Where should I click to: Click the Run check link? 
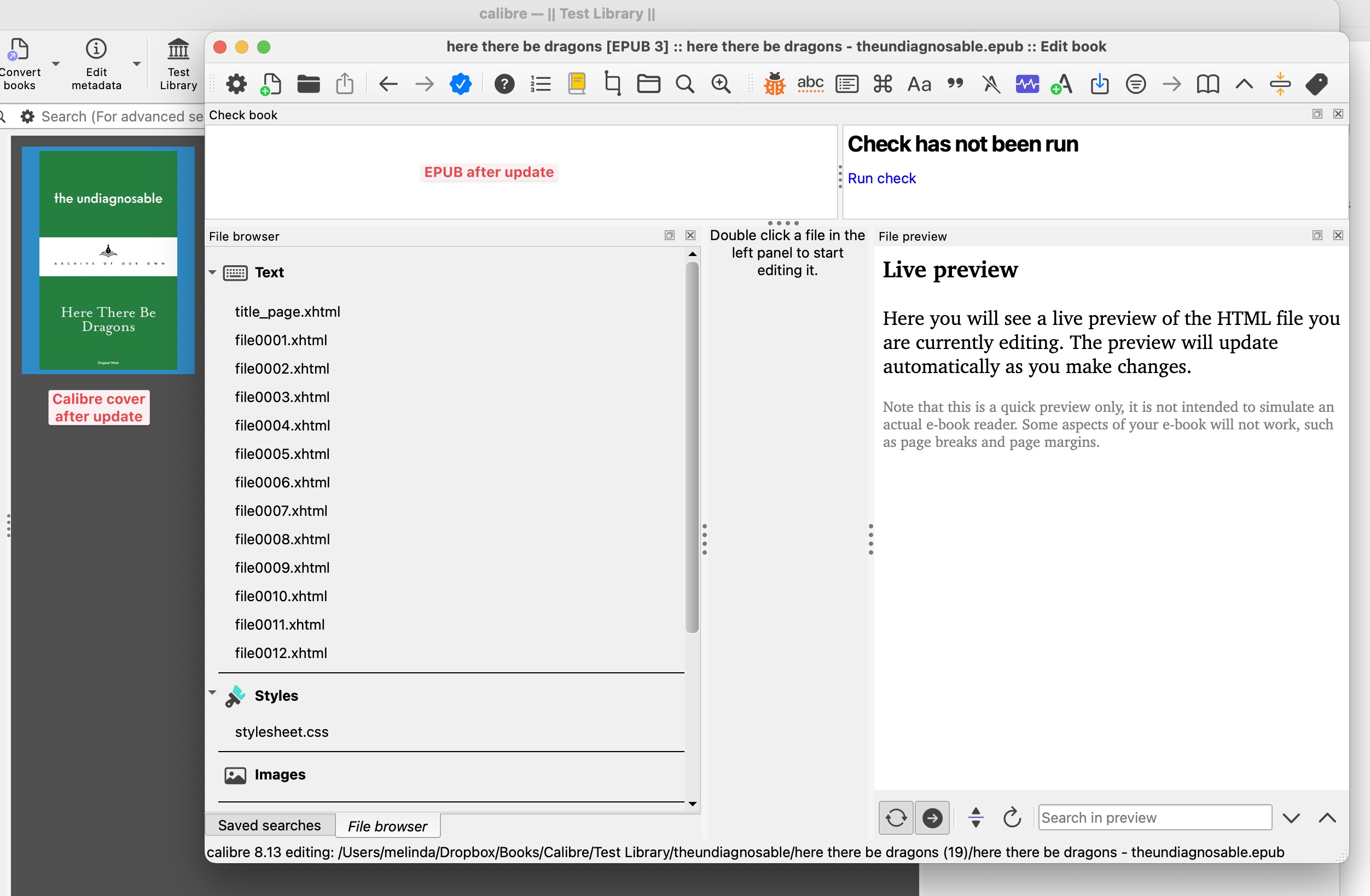[x=881, y=178]
